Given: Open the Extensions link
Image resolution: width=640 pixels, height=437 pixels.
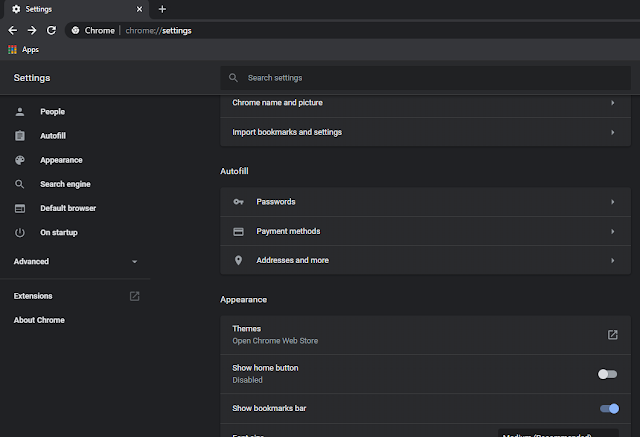Looking at the screenshot, I should pyautogui.click(x=34, y=296).
